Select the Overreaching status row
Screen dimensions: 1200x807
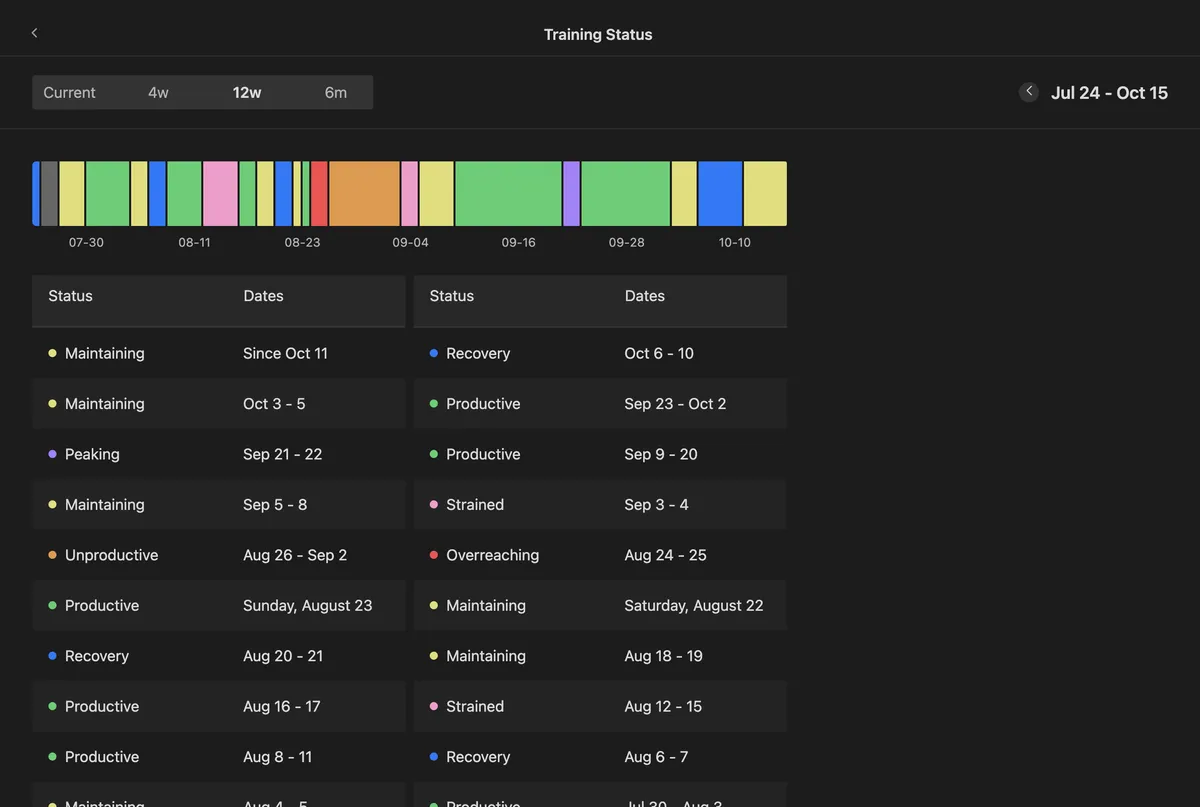(600, 555)
